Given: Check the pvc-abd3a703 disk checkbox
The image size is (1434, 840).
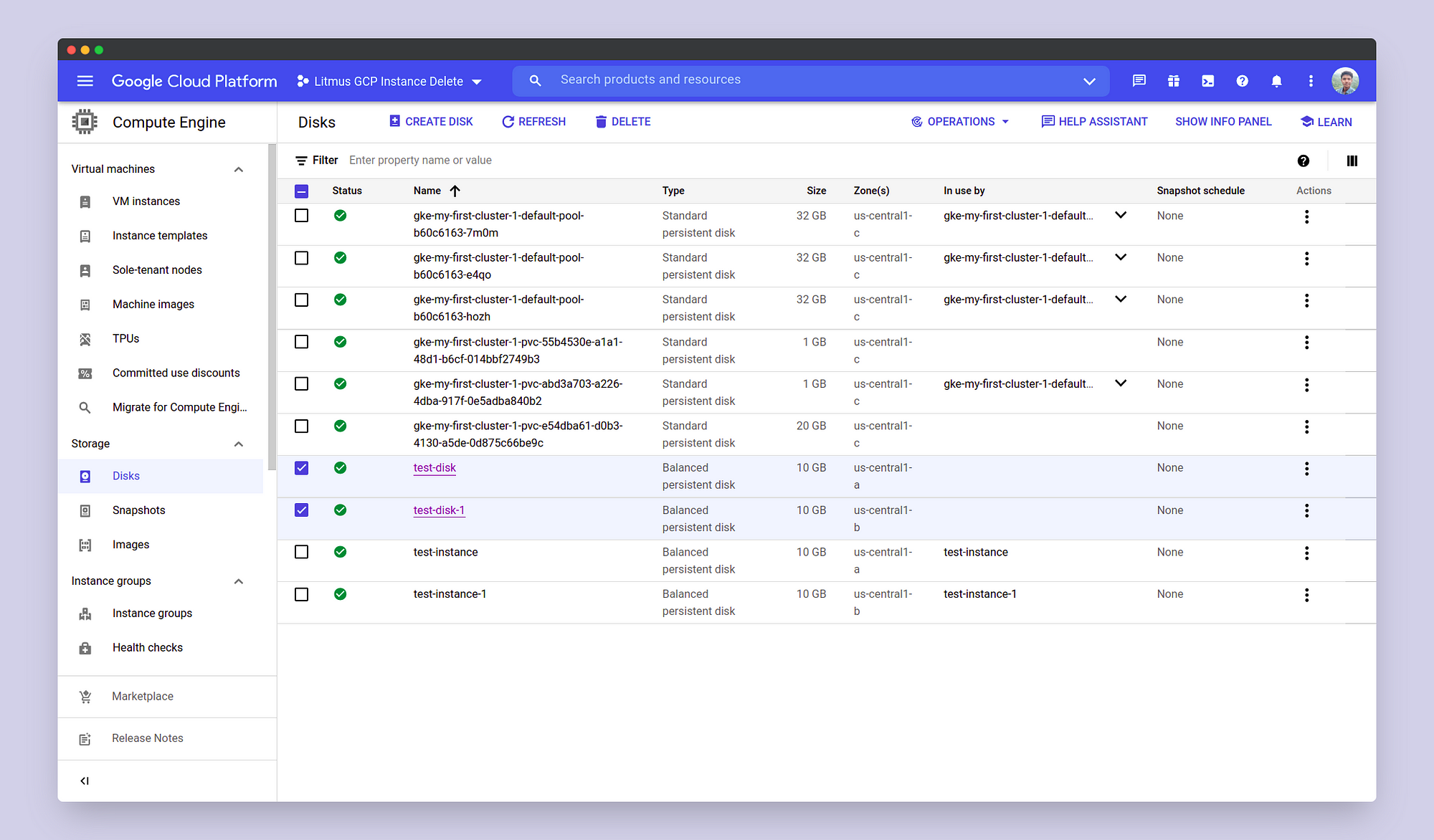Looking at the screenshot, I should [302, 384].
